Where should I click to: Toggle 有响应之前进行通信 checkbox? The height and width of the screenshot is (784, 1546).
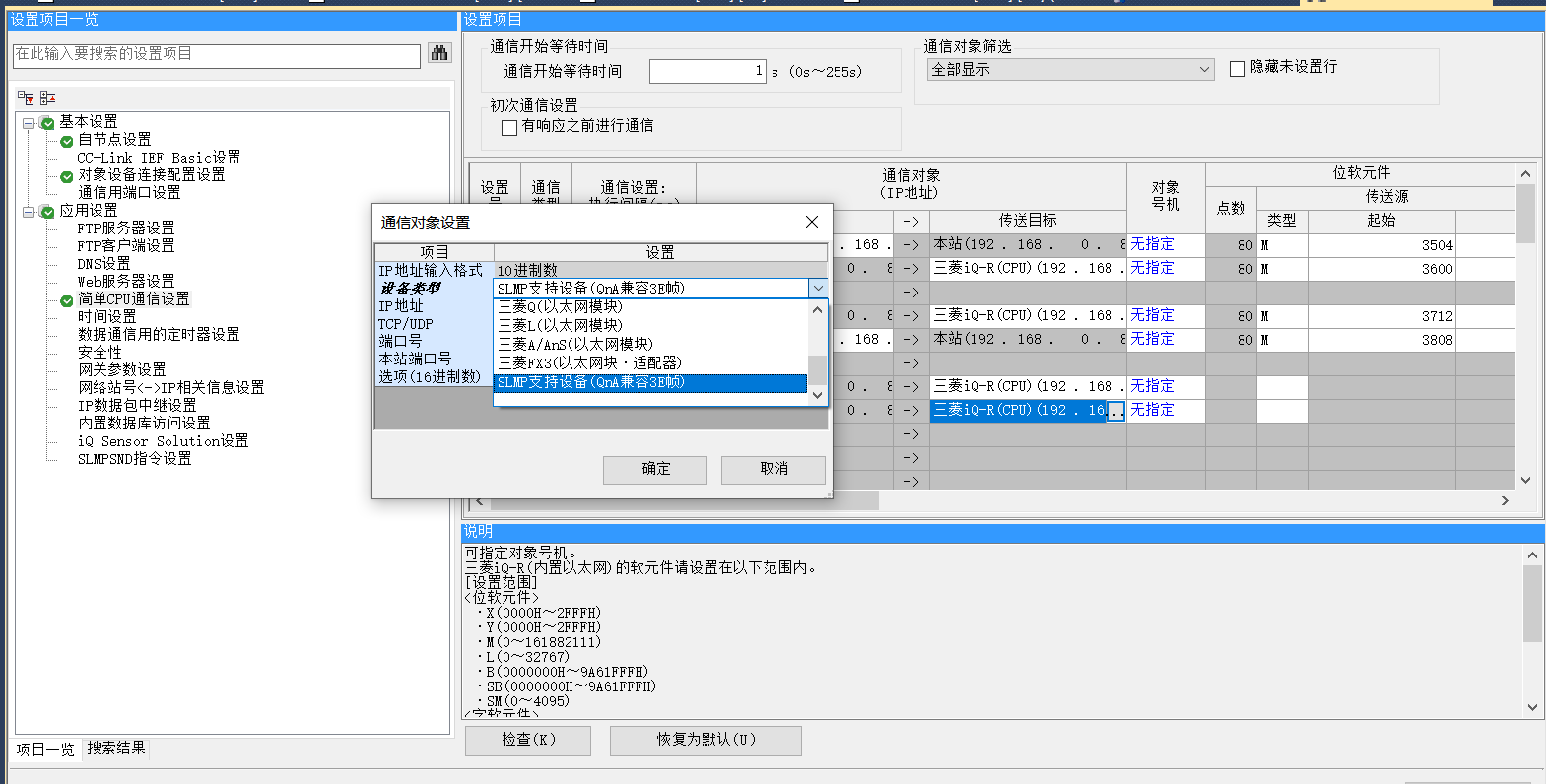(x=509, y=127)
